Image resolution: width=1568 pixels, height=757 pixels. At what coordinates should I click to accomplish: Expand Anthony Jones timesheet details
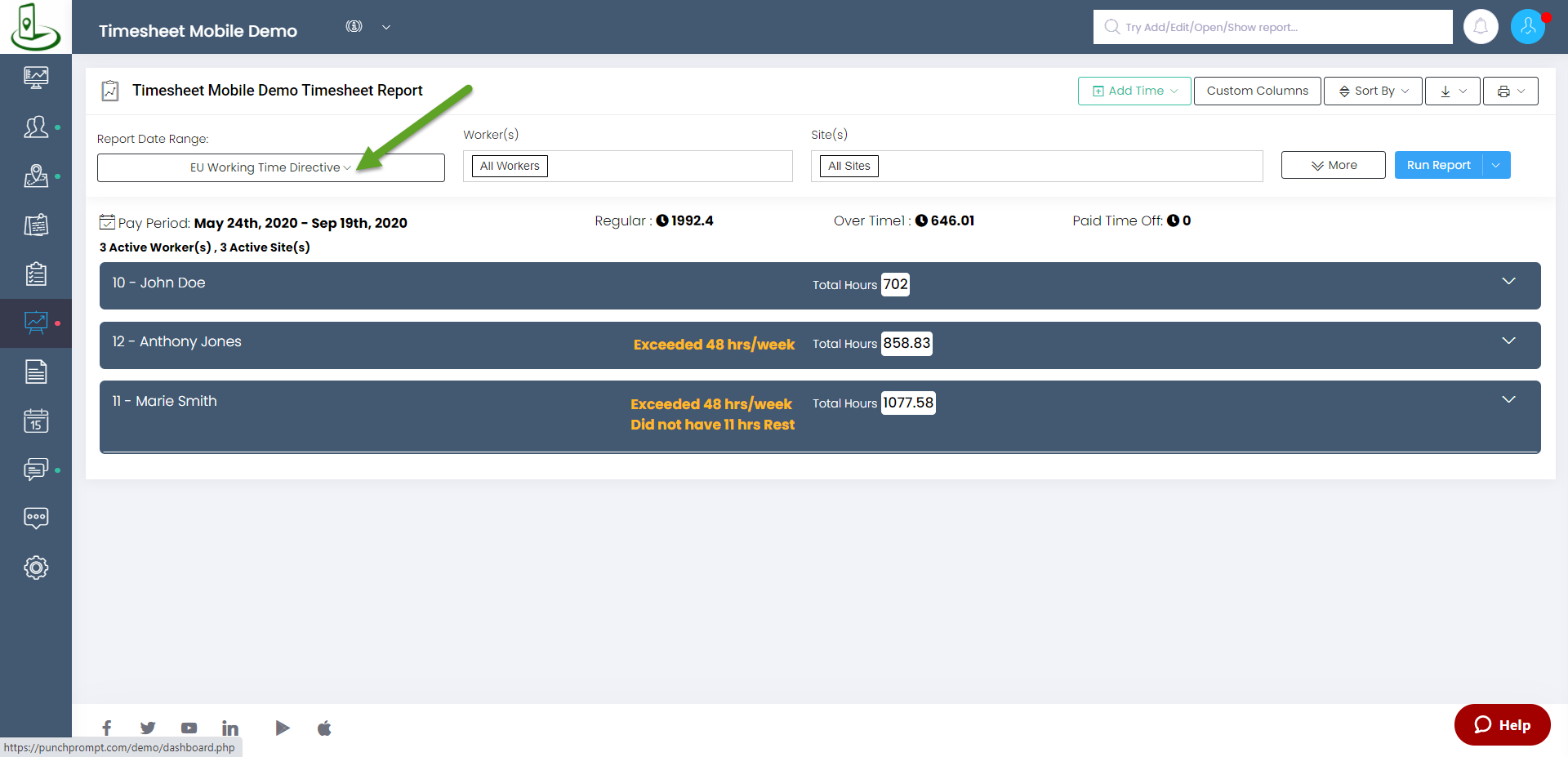[x=1508, y=341]
